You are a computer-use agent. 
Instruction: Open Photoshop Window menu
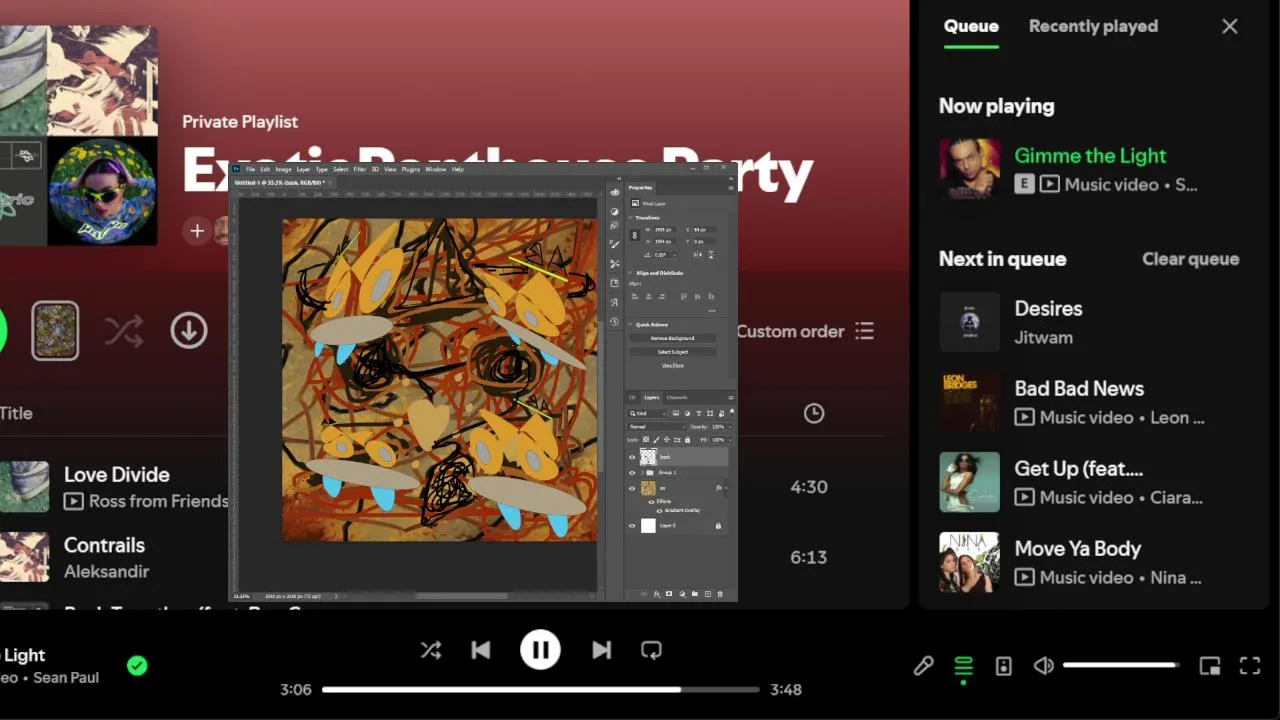tap(435, 169)
